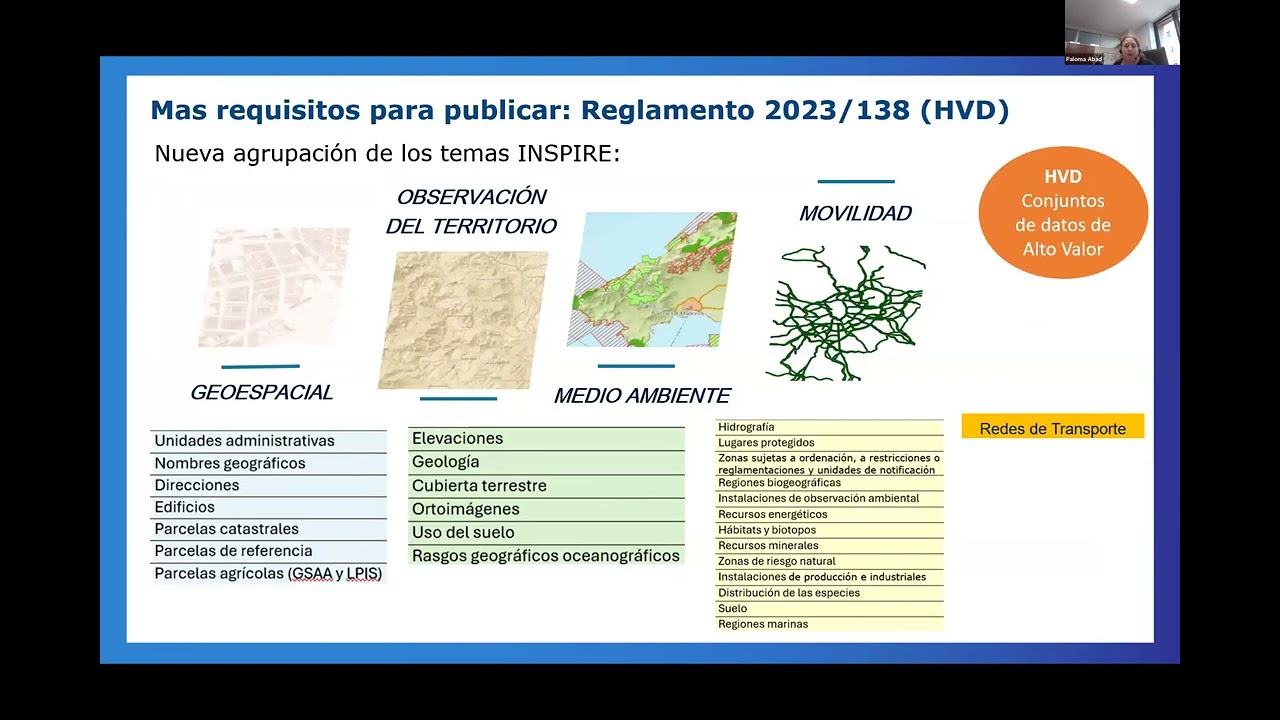
Task: Select the 'Recursos minerales' row
Action: click(x=829, y=546)
